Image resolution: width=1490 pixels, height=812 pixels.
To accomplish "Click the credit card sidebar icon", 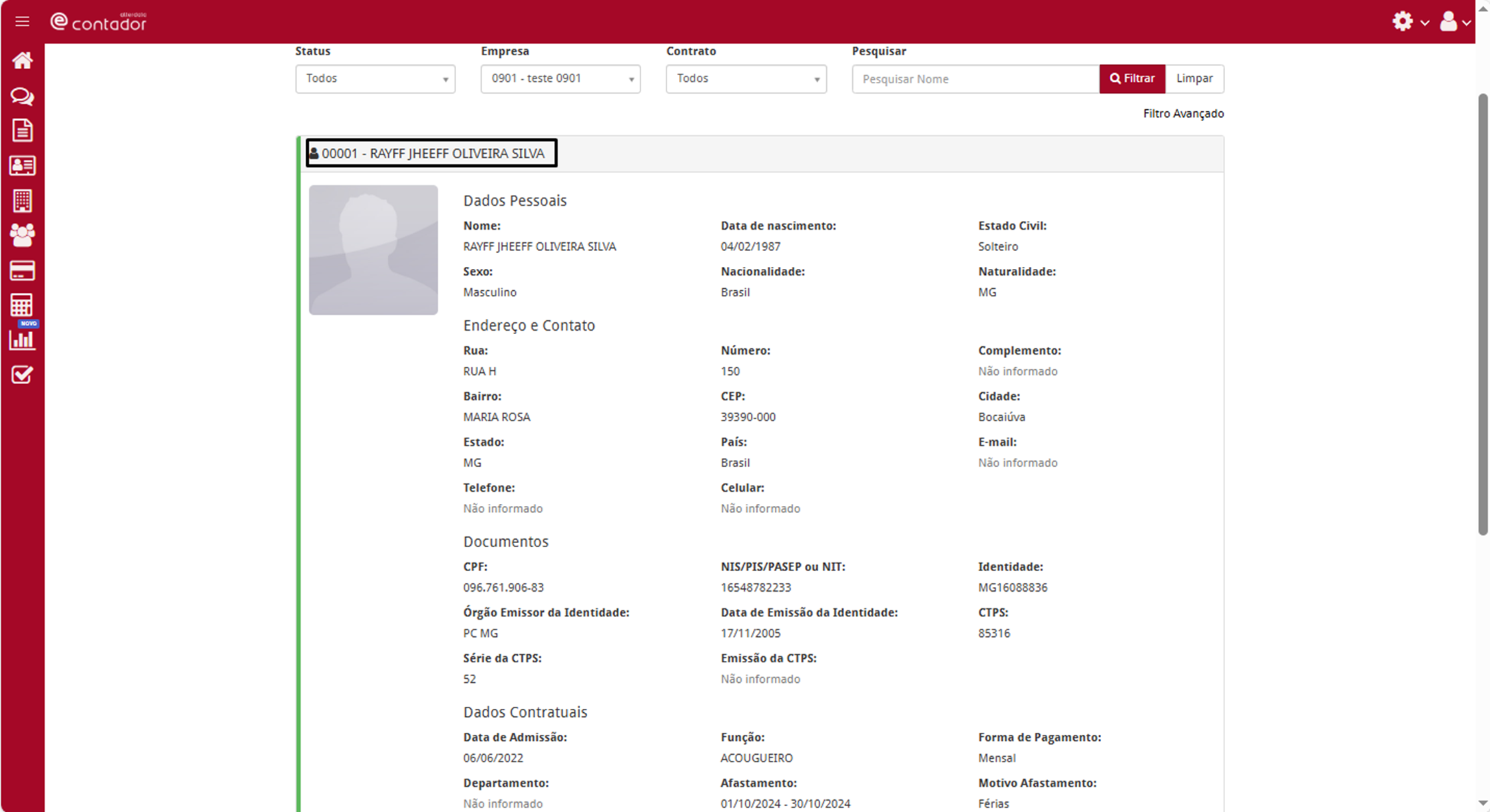I will (22, 271).
